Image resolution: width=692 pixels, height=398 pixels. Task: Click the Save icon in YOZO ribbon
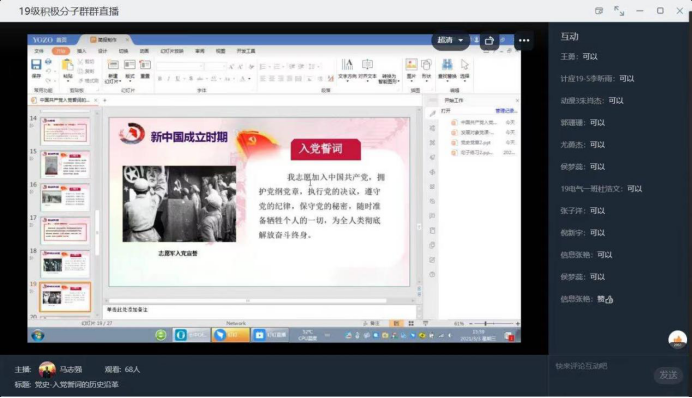coord(36,64)
